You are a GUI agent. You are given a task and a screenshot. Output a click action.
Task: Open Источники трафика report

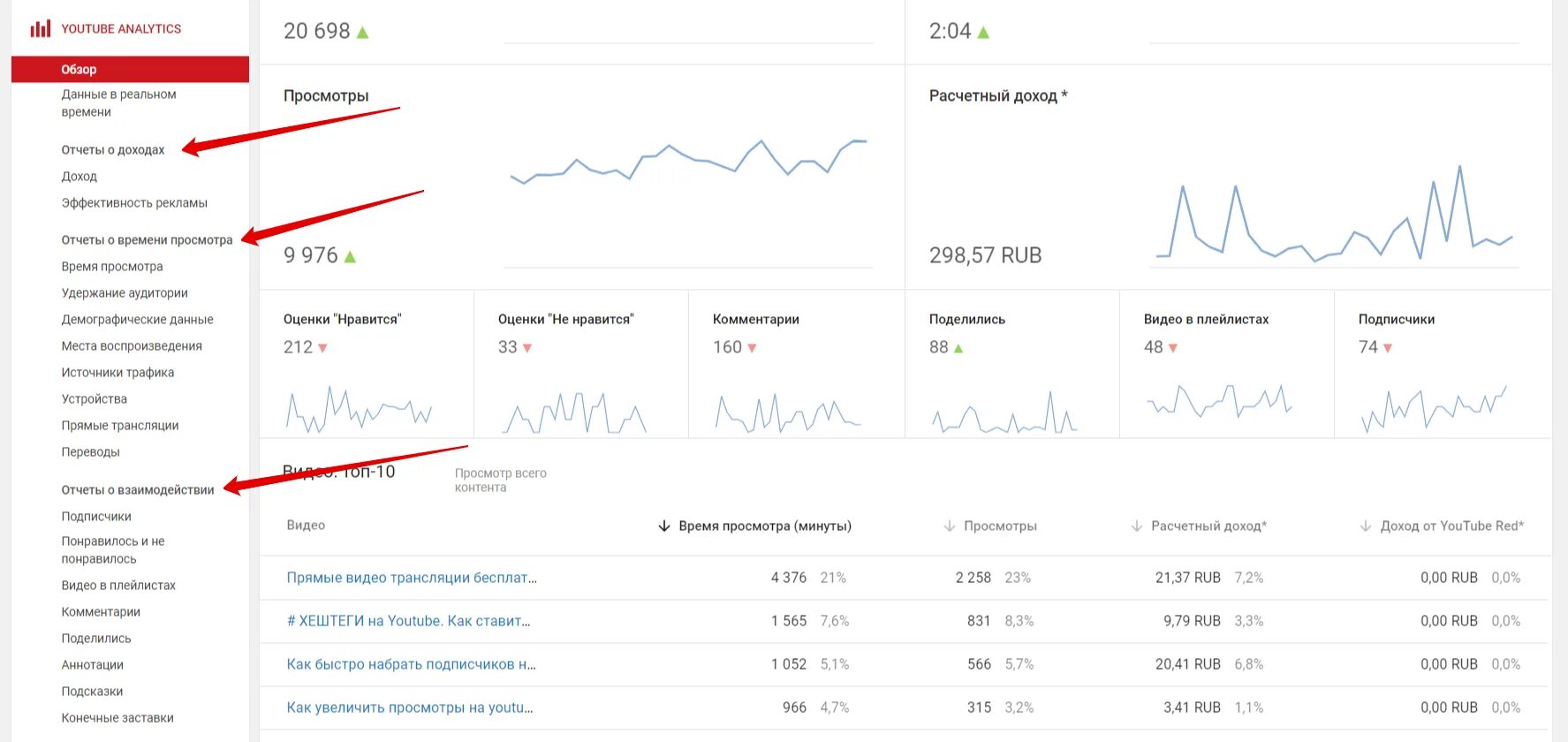tap(117, 373)
